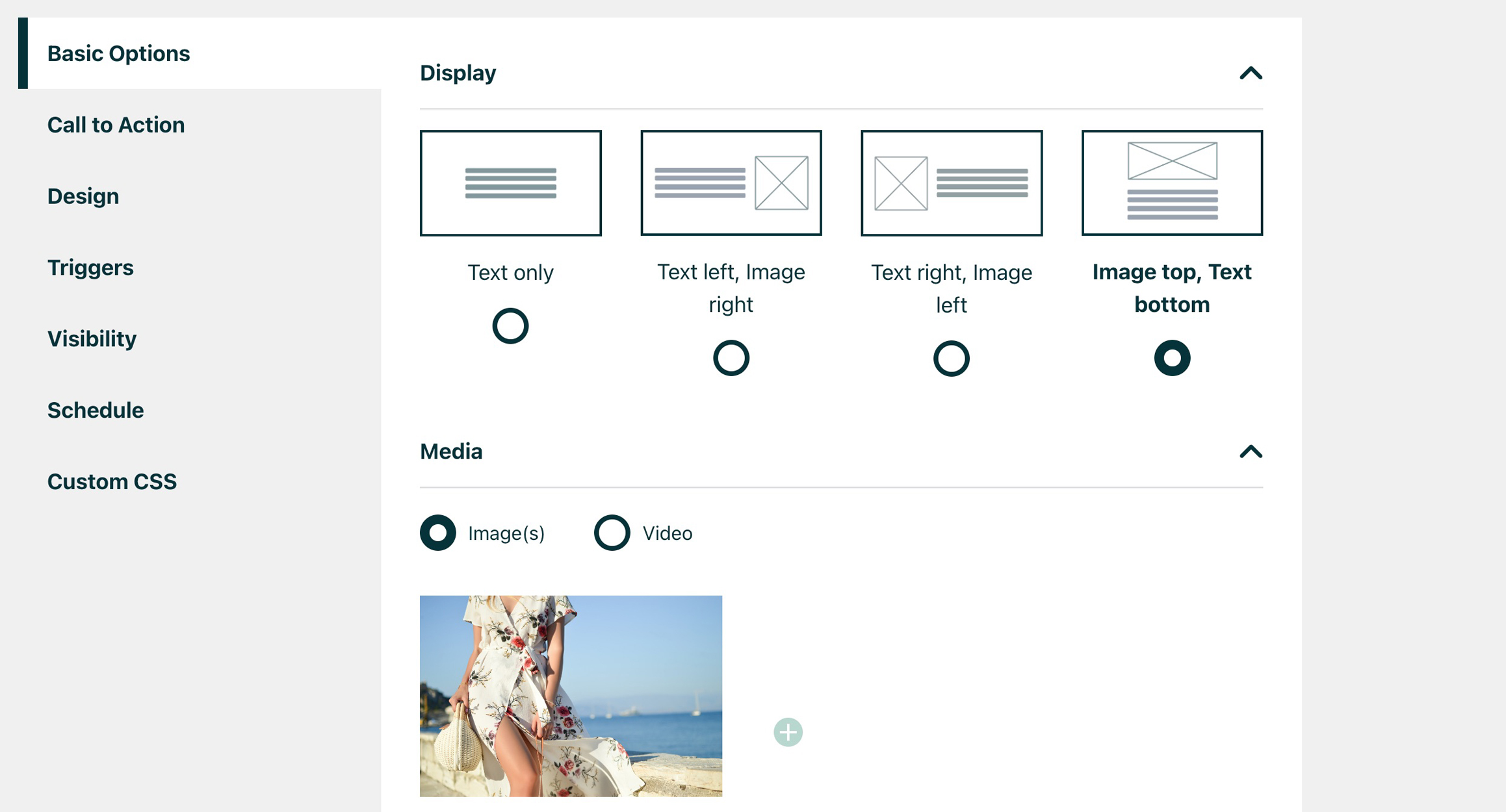Click the Design settings item
The image size is (1506, 812).
tap(83, 196)
